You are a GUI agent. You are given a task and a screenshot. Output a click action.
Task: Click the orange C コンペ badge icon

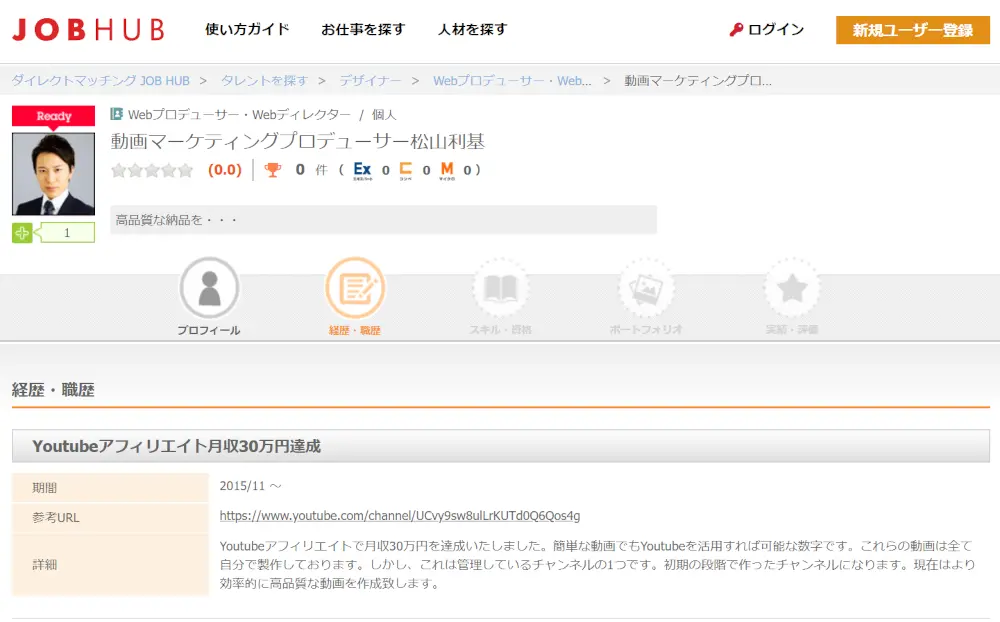coord(408,170)
